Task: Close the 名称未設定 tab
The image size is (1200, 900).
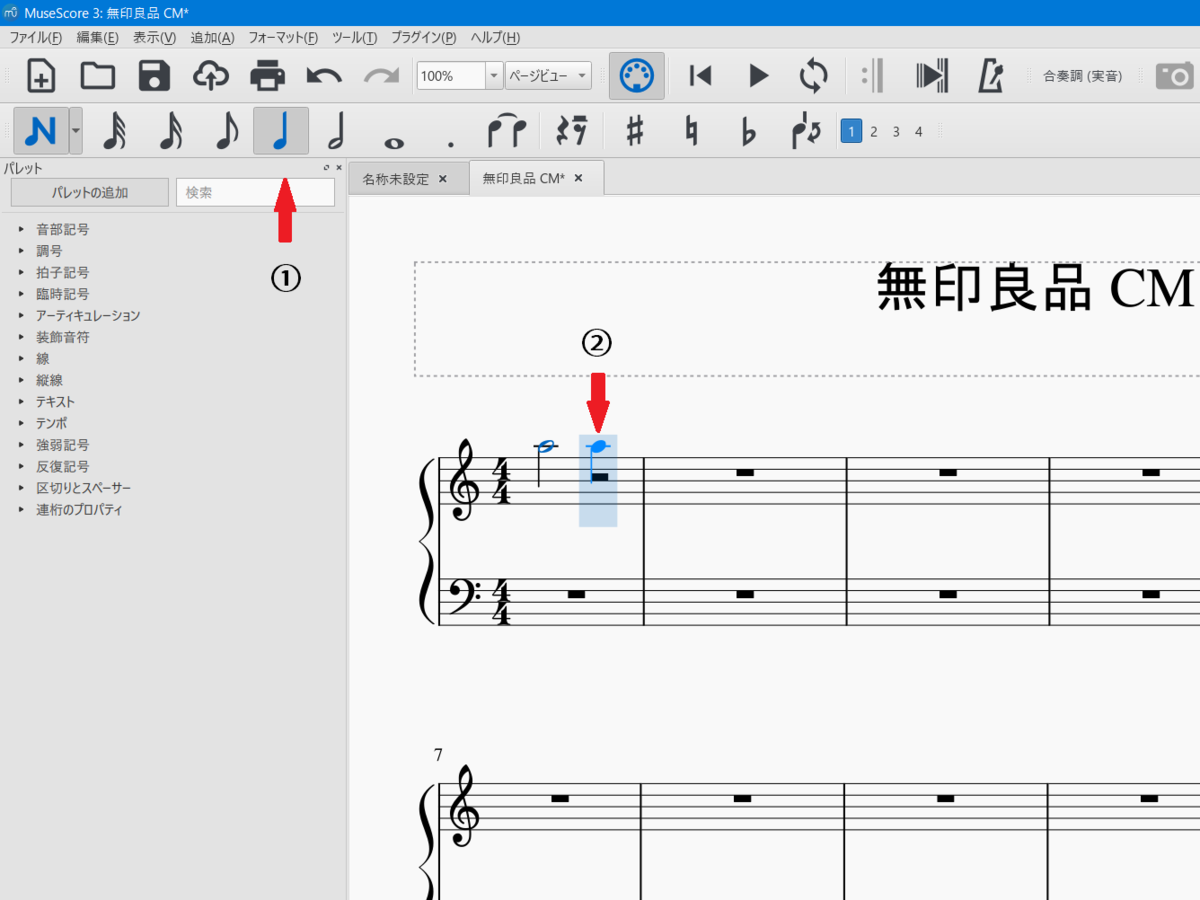Action: click(443, 179)
